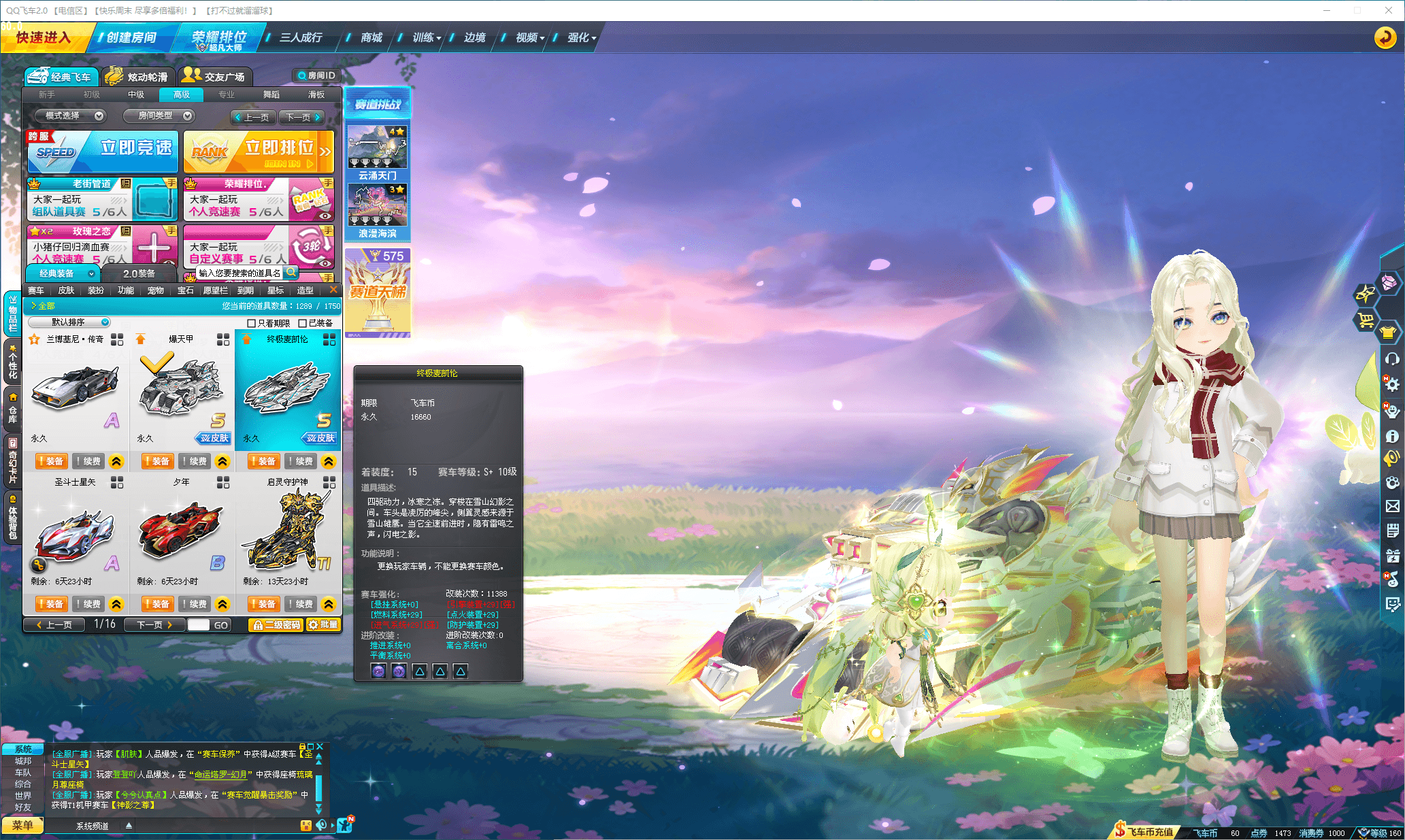Screen dimensions: 1405x840
Task: Toggle the 已装备 checkbox
Action: pyautogui.click(x=302, y=323)
